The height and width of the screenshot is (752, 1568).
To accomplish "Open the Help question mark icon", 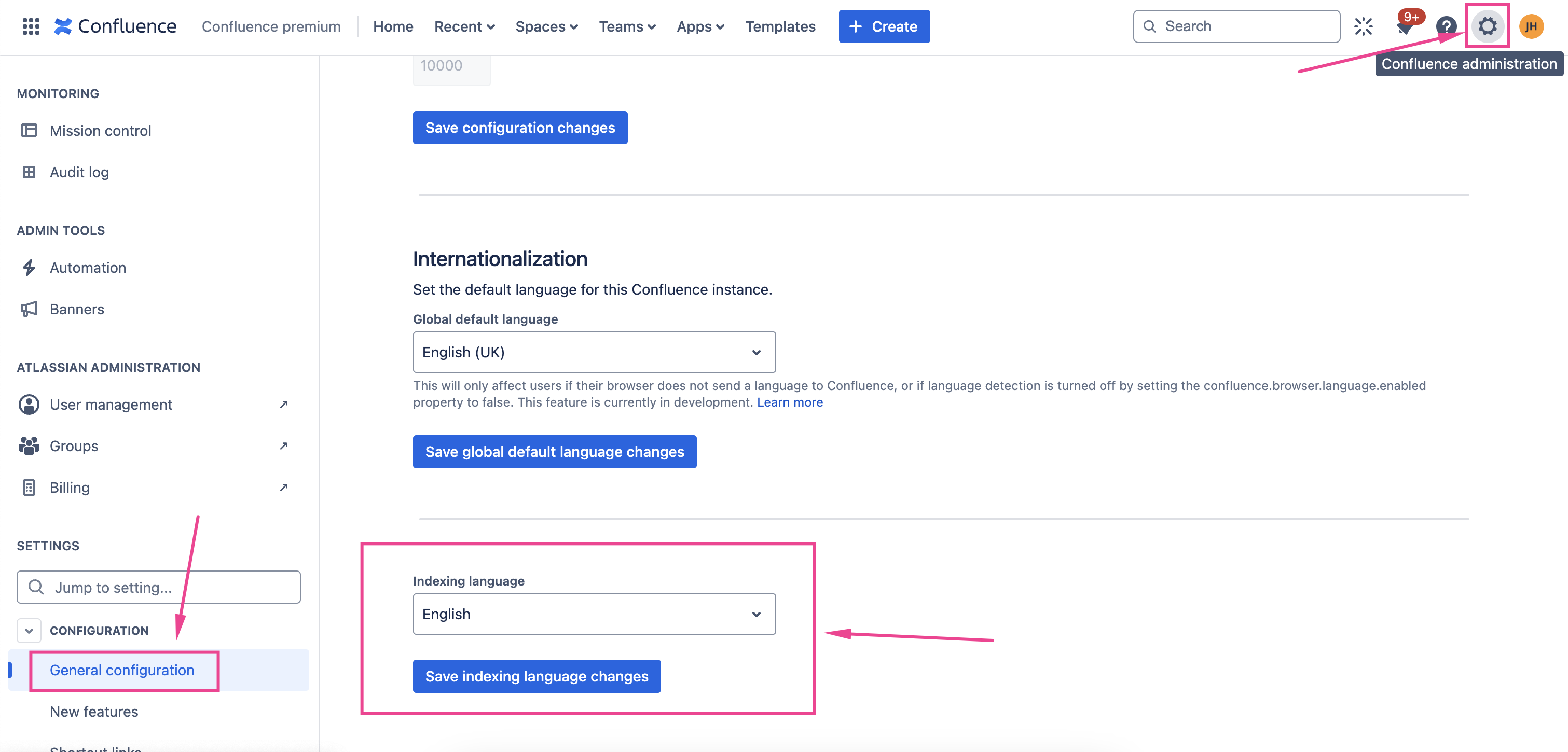I will coord(1446,26).
